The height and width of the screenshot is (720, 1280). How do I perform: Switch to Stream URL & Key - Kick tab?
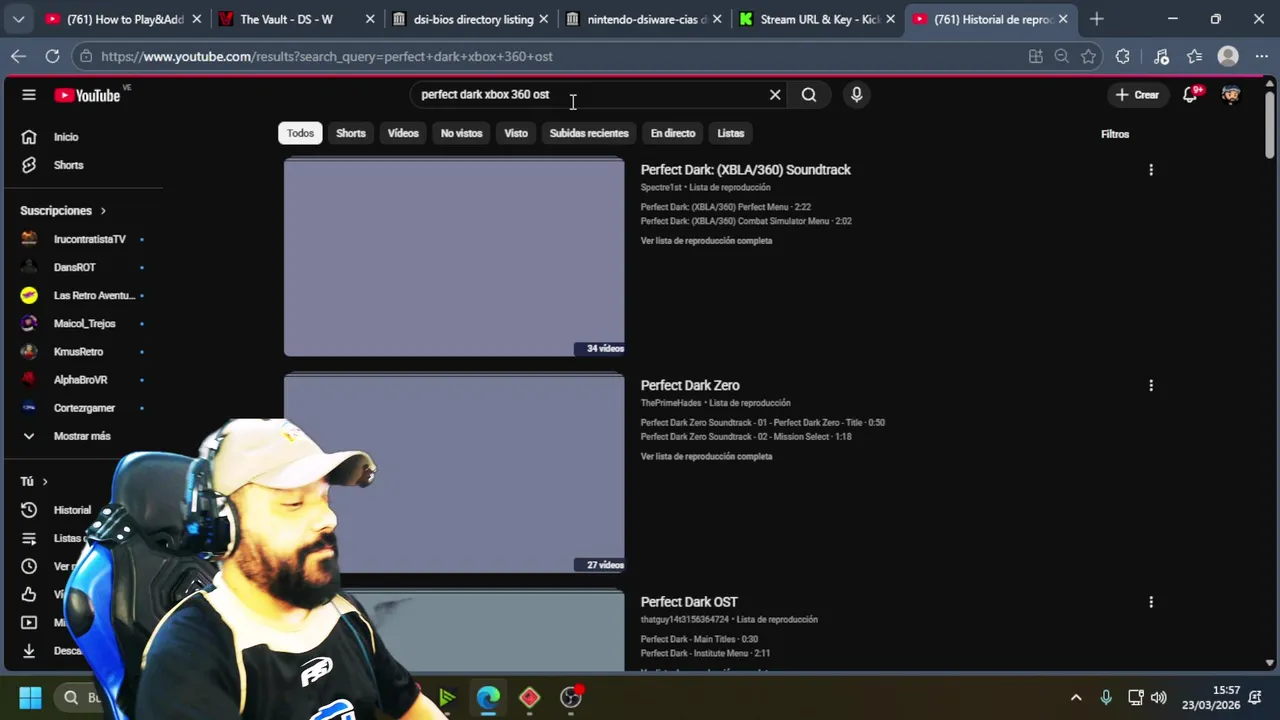[x=818, y=19]
